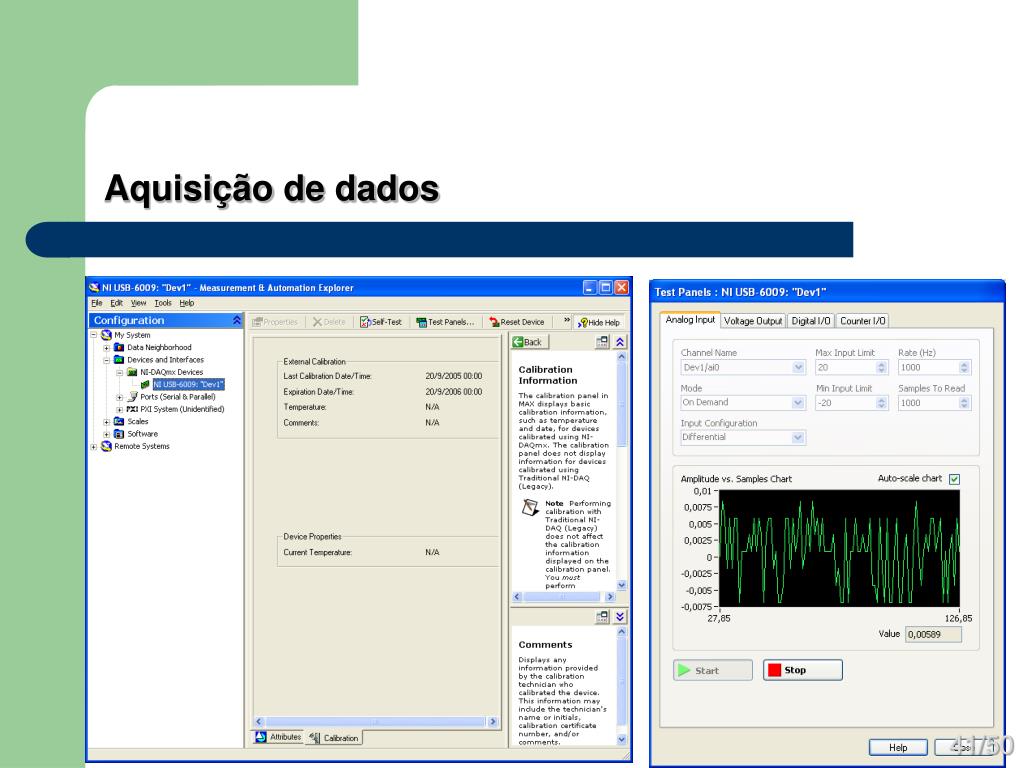1024x768 pixels.
Task: Toggle the Auto-scale chart checkbox
Action: [955, 479]
